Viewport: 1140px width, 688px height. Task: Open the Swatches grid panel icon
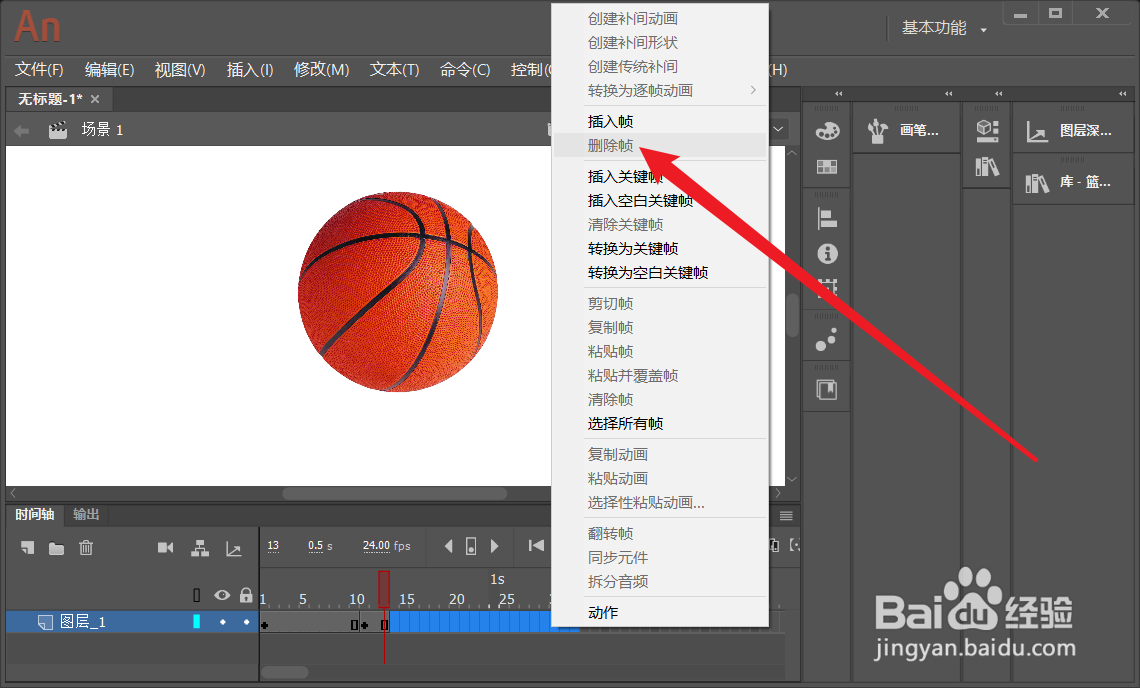click(x=827, y=167)
